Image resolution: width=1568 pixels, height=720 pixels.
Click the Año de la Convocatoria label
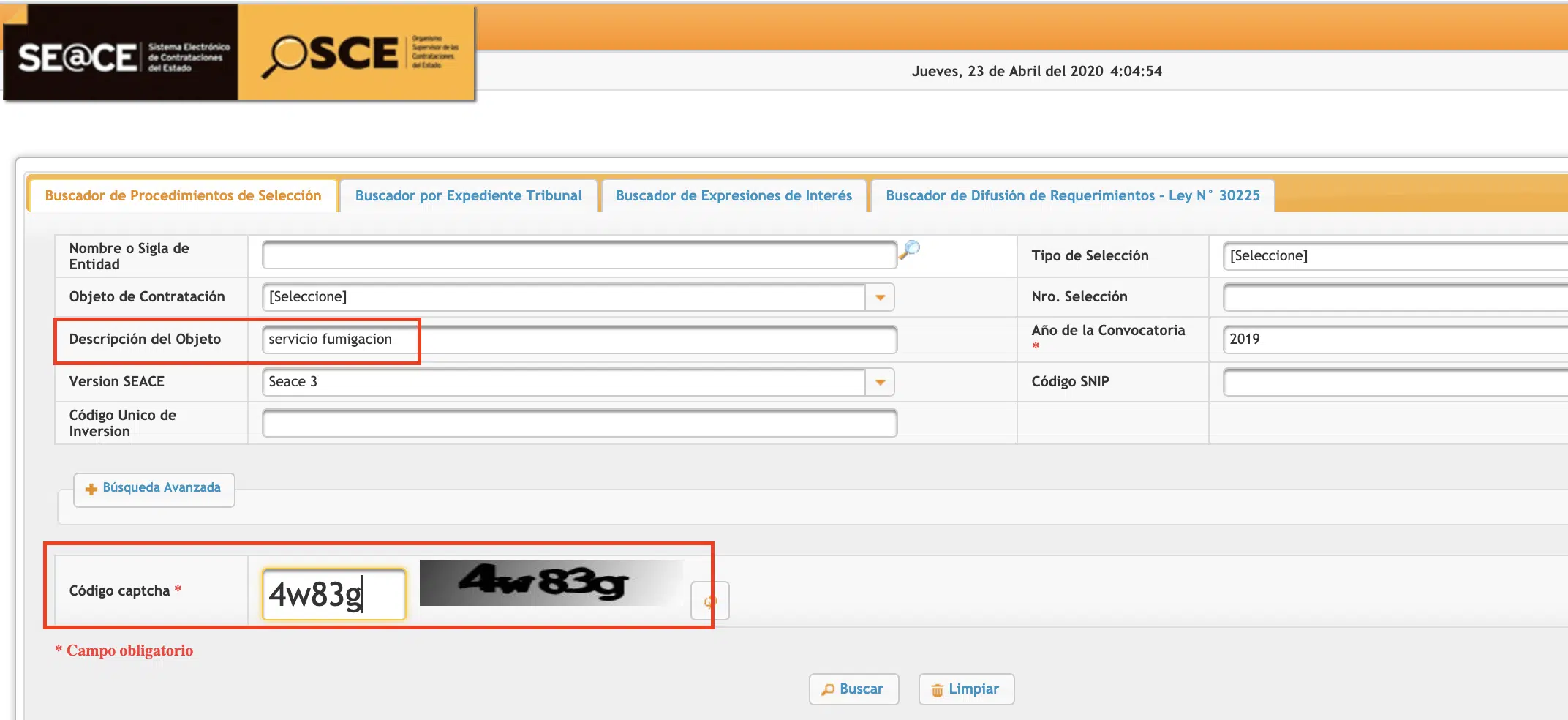click(1108, 331)
